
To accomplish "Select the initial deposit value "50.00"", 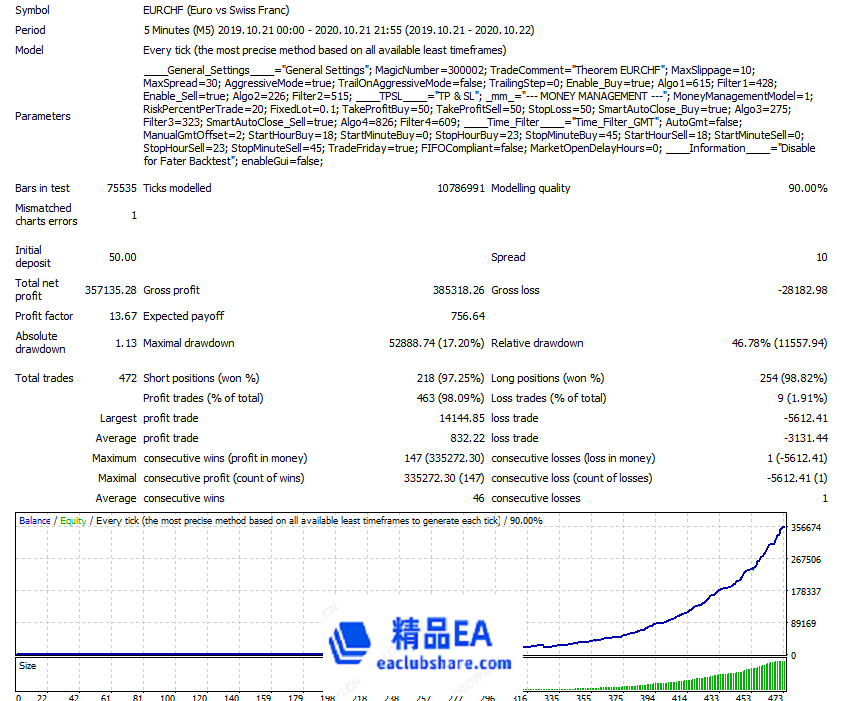I will tap(123, 258).
